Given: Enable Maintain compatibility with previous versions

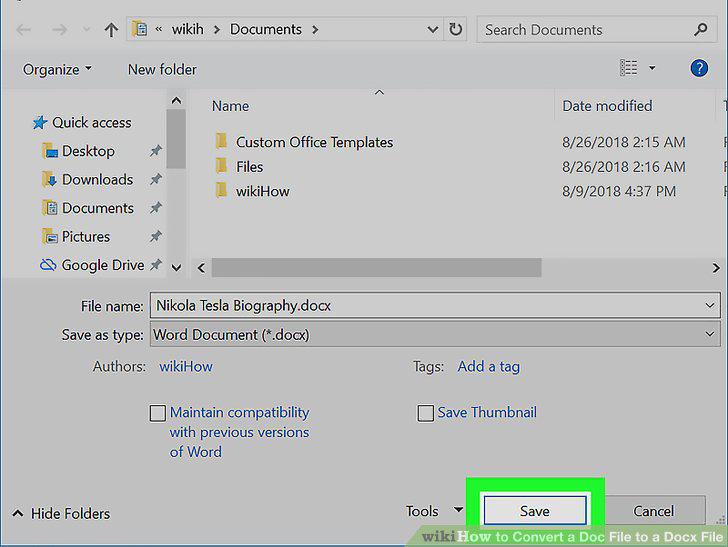Looking at the screenshot, I should click(x=158, y=413).
